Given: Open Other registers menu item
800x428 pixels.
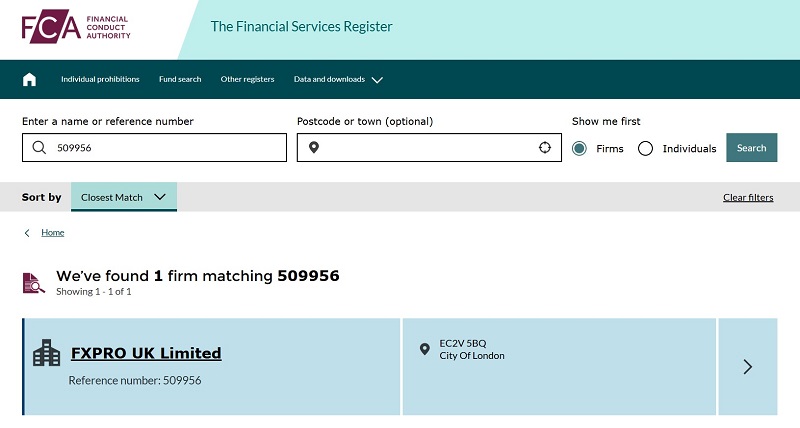Looking at the screenshot, I should tap(247, 79).
